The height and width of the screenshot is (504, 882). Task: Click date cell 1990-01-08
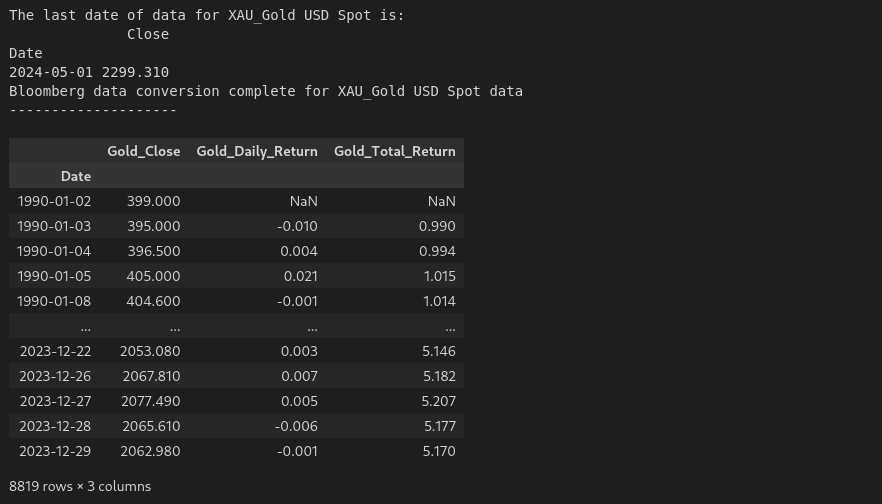tap(54, 301)
